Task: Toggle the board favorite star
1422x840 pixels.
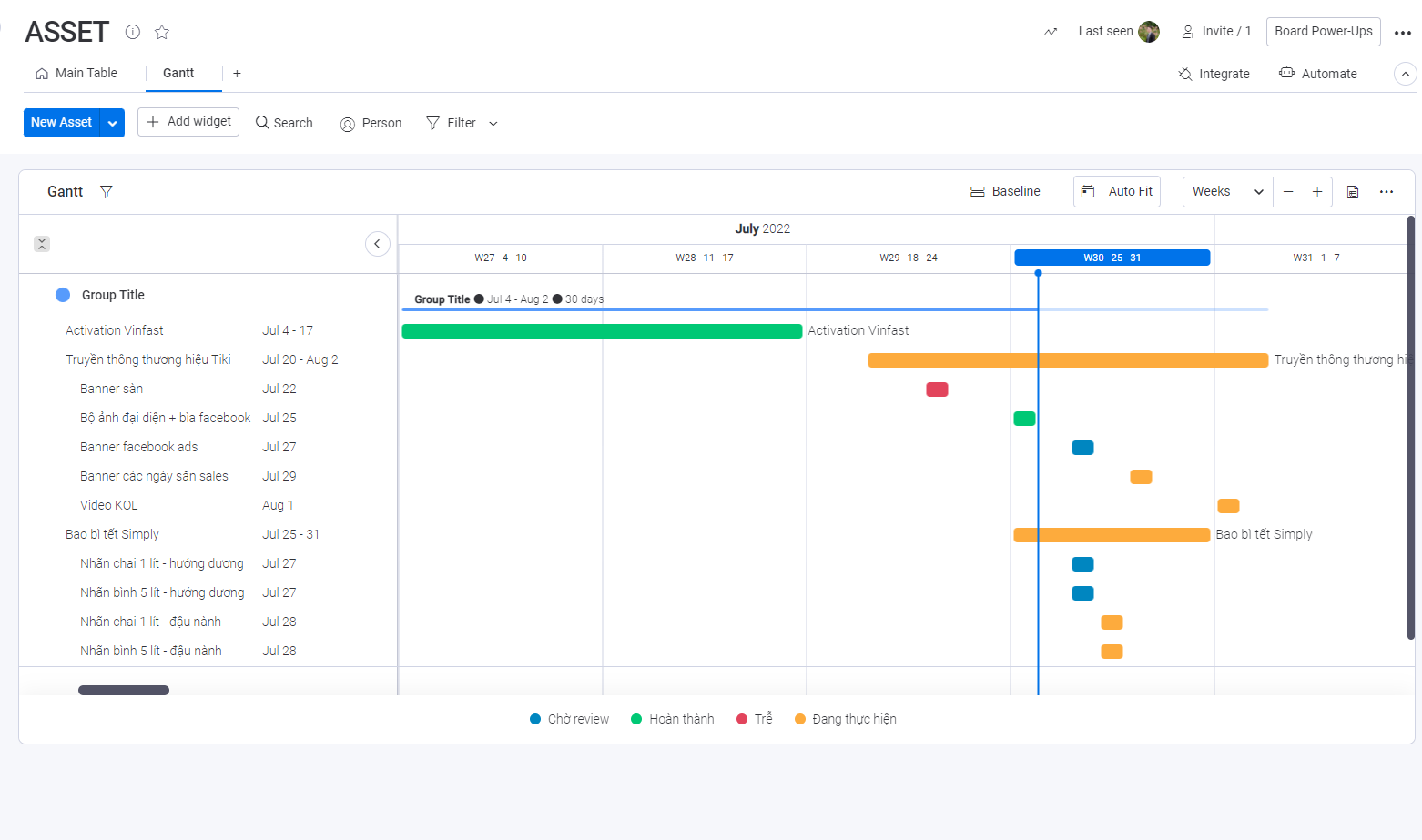Action: (x=162, y=32)
